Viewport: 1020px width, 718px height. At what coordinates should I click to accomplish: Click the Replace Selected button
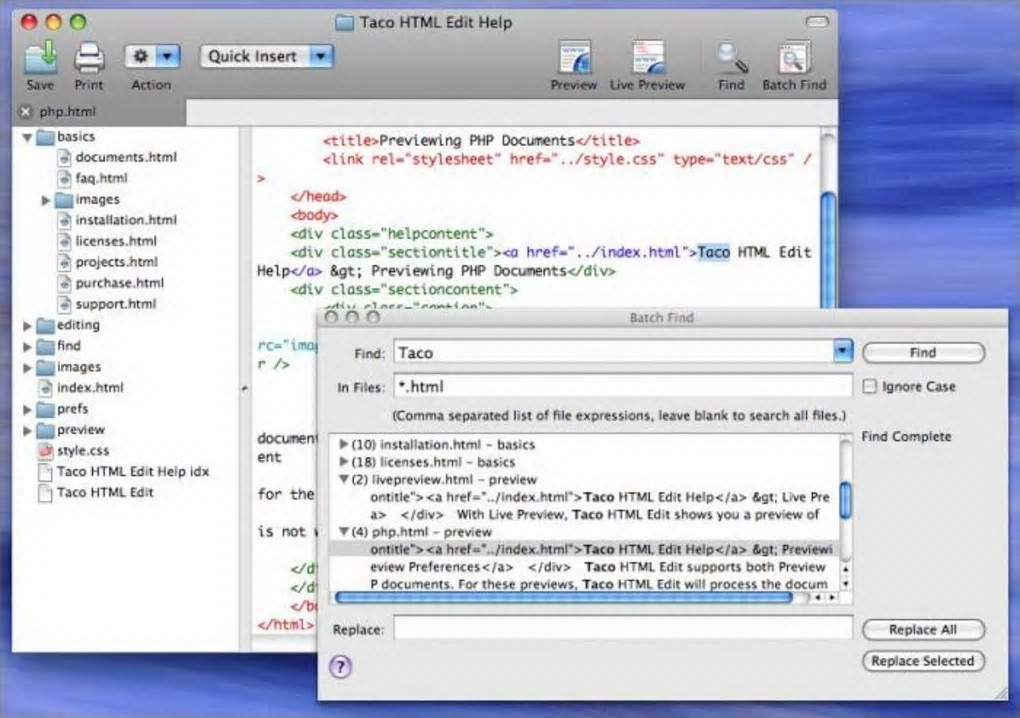point(922,661)
